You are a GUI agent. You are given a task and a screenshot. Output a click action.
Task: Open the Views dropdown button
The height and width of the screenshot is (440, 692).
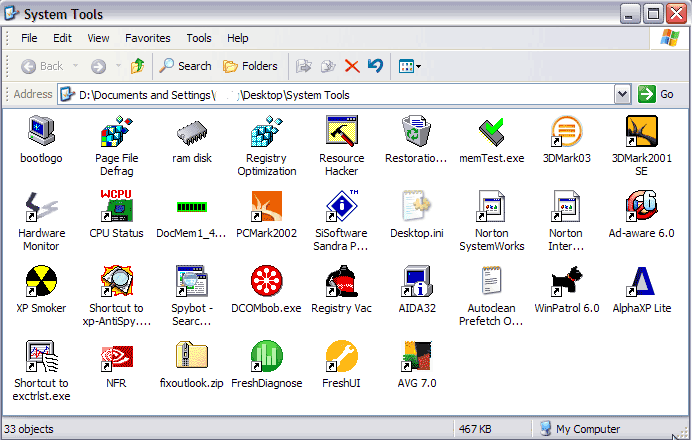pos(409,67)
